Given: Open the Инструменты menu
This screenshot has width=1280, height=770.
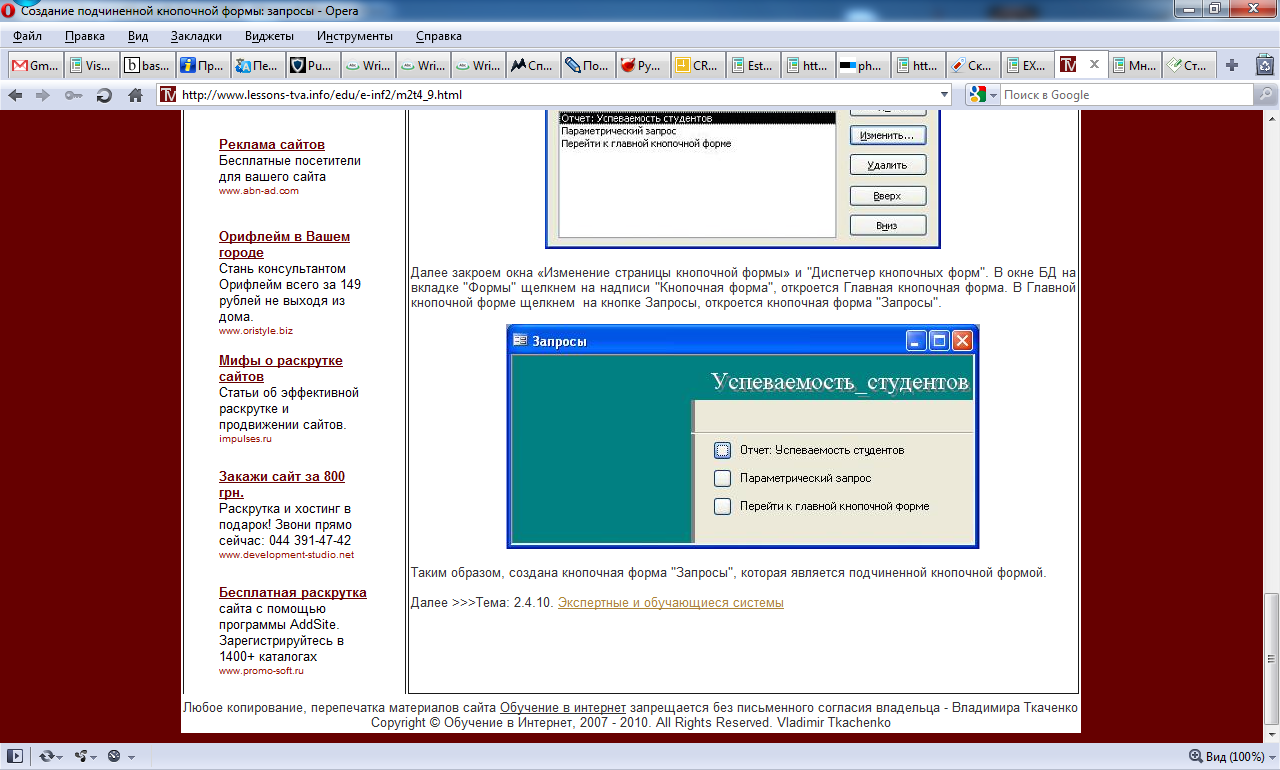Looking at the screenshot, I should click(355, 36).
